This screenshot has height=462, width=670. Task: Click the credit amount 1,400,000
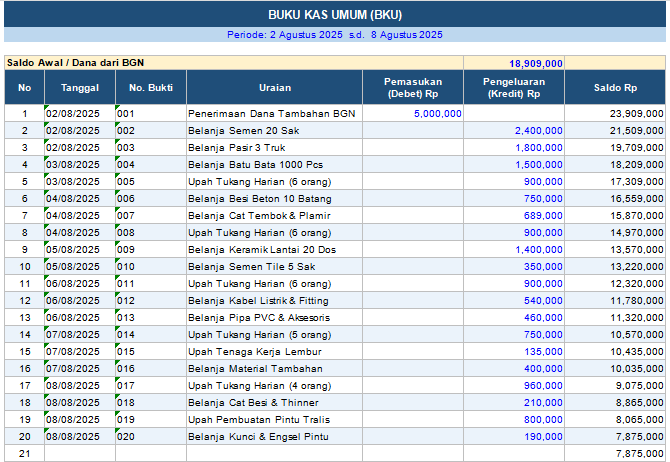pos(514,249)
